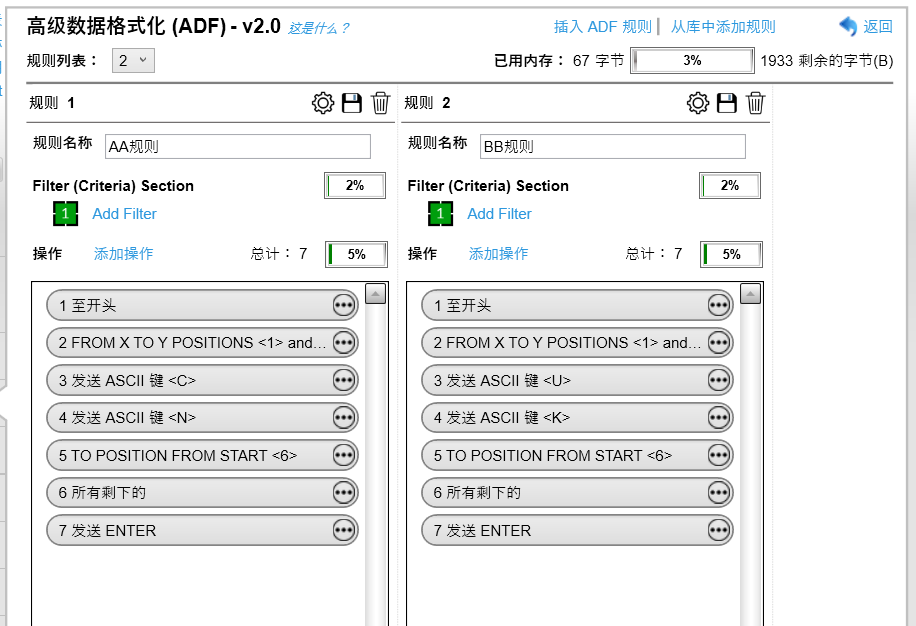916x626 pixels.
Task: Click 添加操作 in rule 2
Action: point(499,254)
